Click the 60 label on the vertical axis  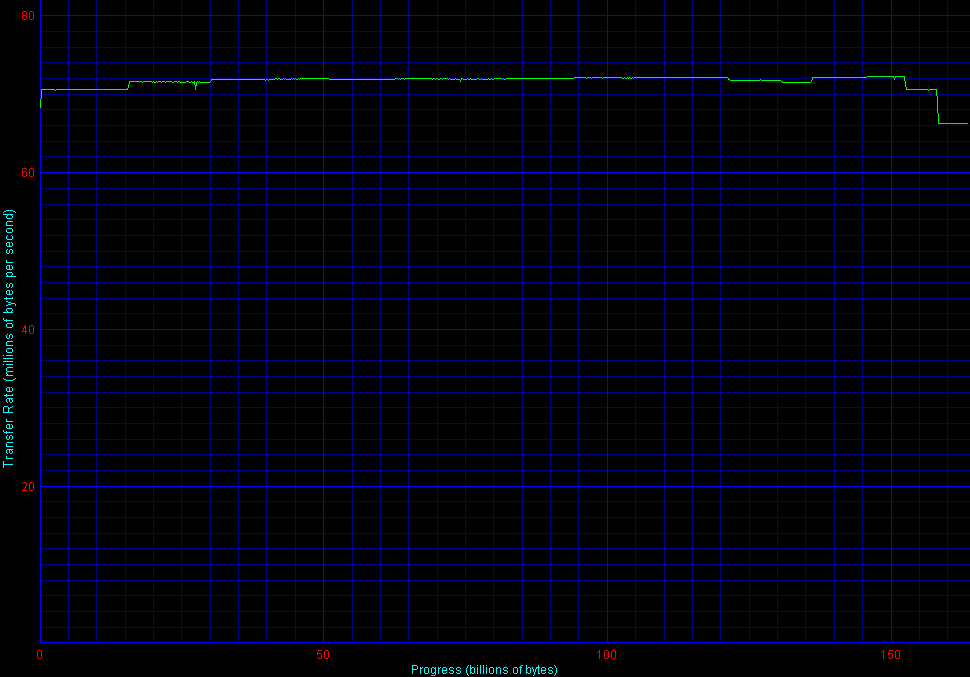27,173
